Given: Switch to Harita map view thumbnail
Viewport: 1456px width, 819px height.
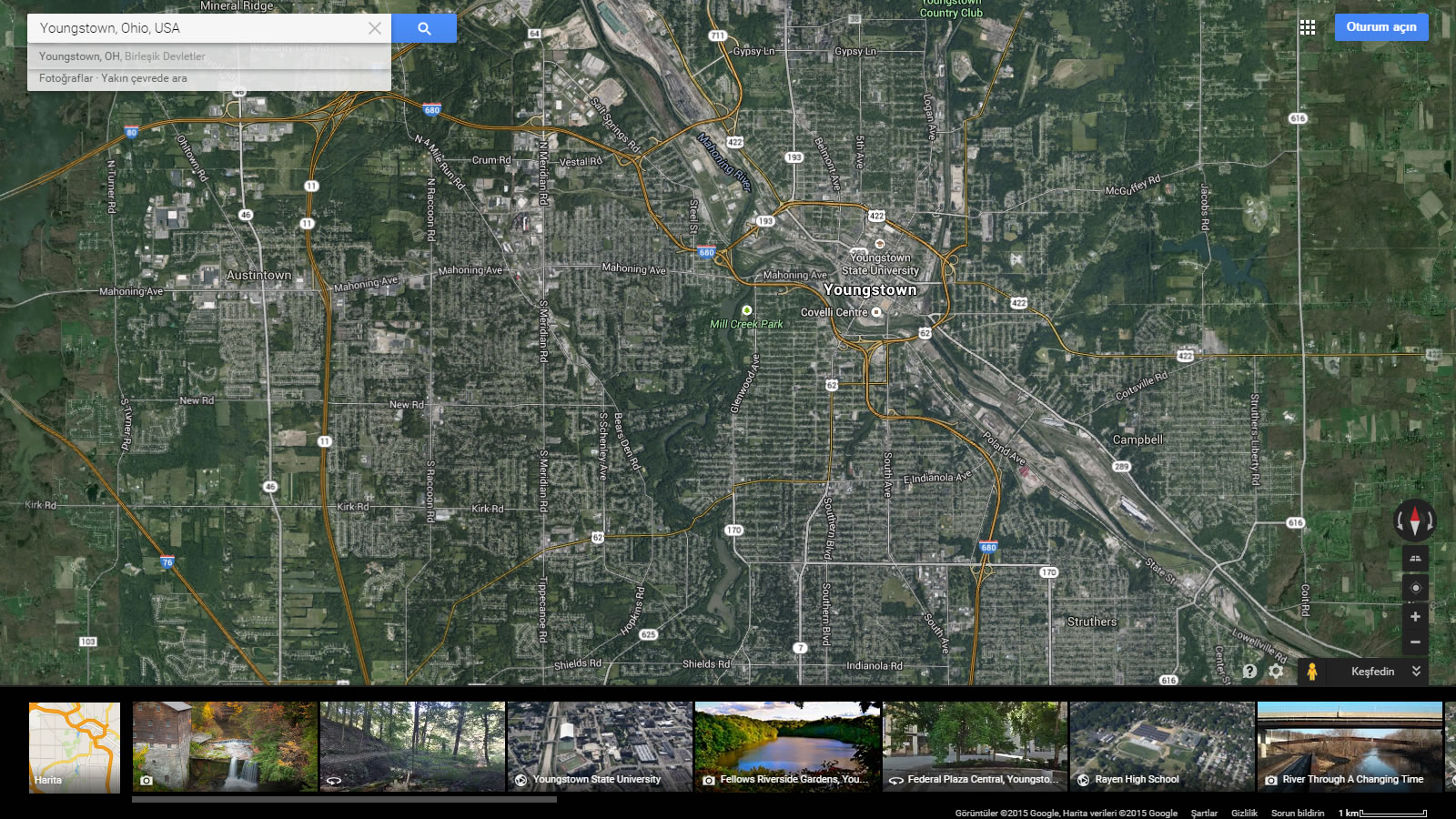Looking at the screenshot, I should (x=75, y=747).
